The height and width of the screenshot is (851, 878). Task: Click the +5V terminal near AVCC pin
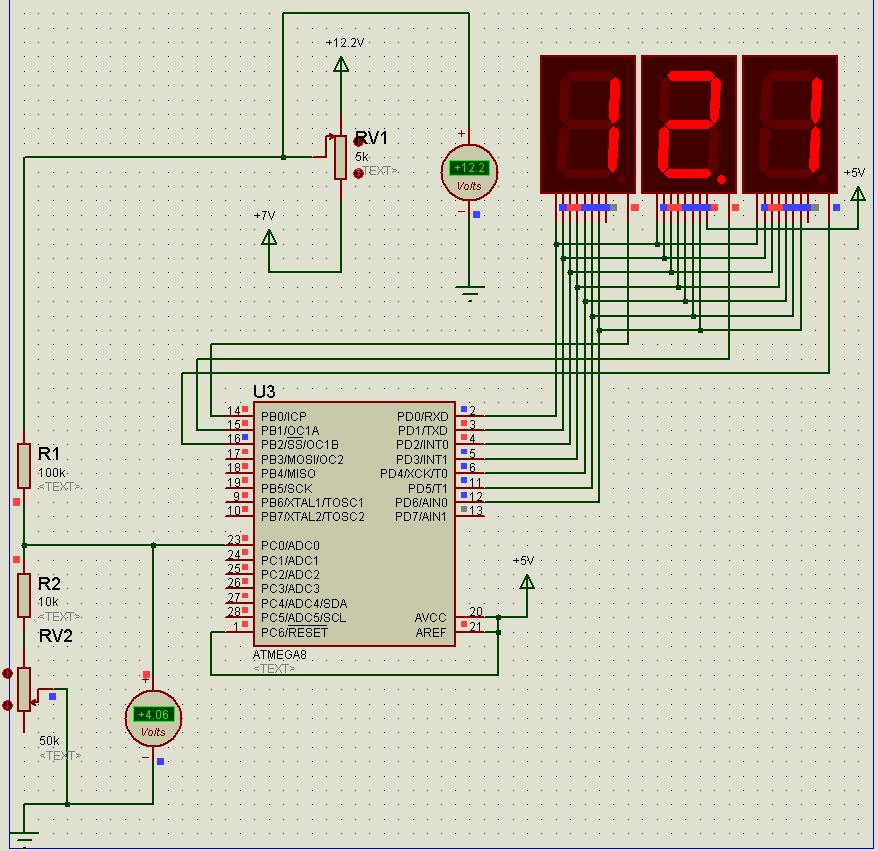click(x=527, y=580)
